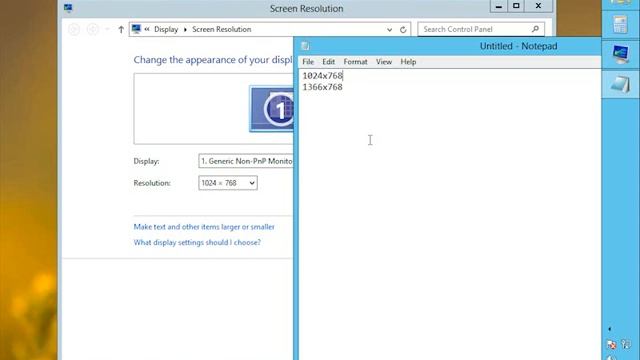Image resolution: width=640 pixels, height=360 pixels.
Task: Close the Screen Resolution window
Action: click(x=538, y=6)
